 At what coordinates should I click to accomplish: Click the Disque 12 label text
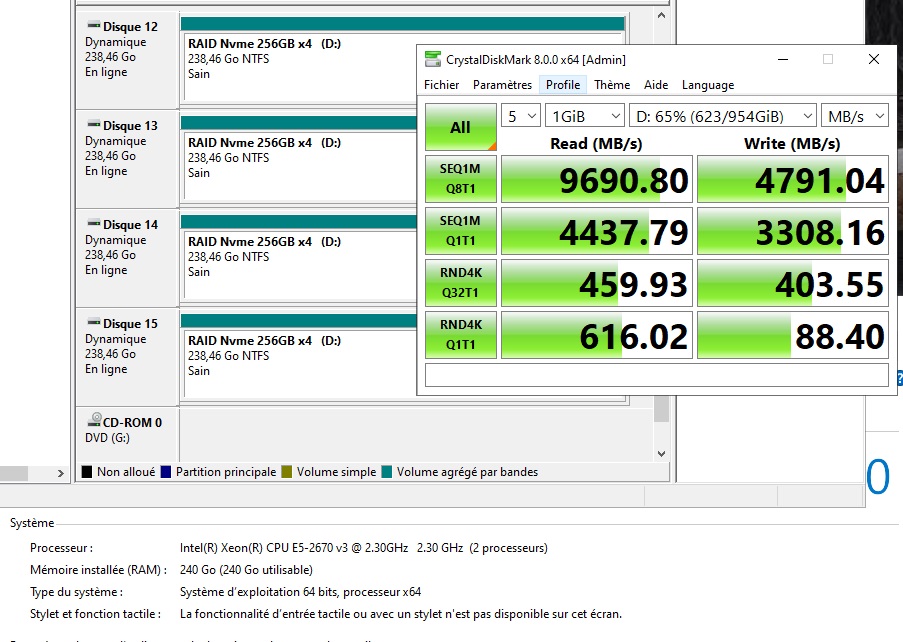tap(130, 26)
